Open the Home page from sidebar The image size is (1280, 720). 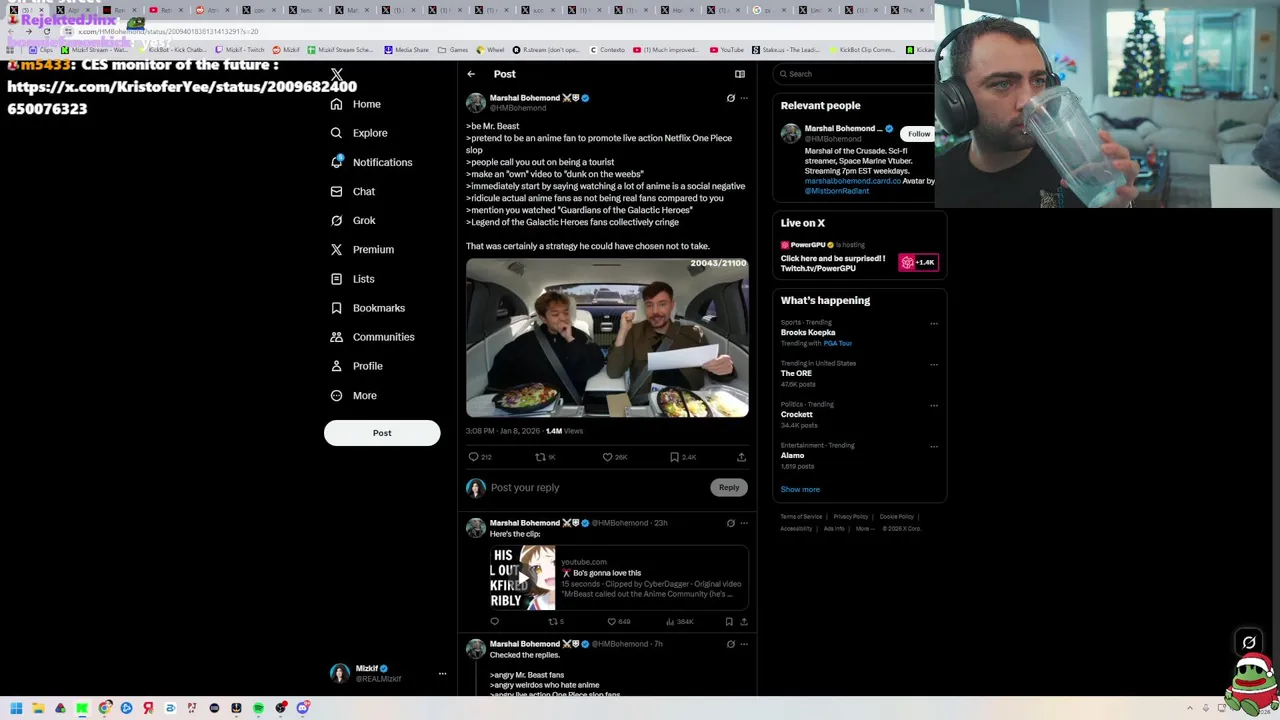[356, 104]
